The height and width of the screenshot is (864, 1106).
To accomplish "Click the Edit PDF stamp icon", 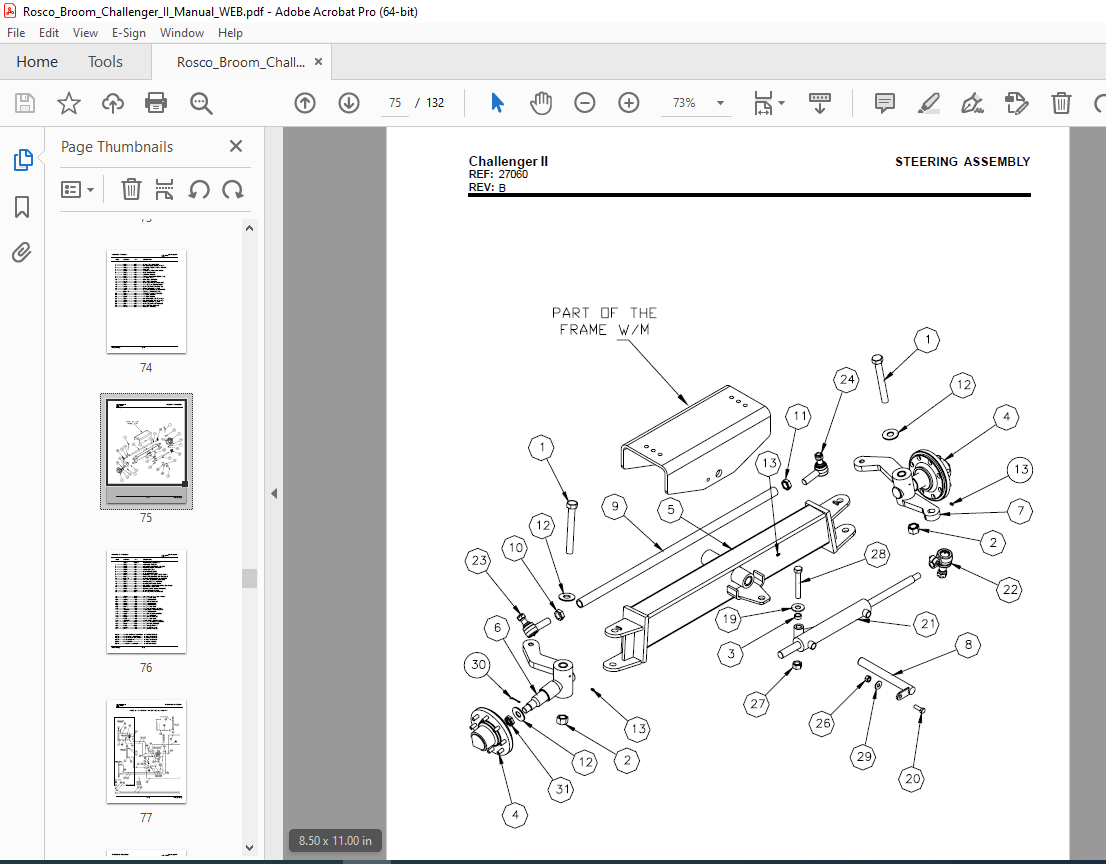I will pyautogui.click(x=1016, y=103).
